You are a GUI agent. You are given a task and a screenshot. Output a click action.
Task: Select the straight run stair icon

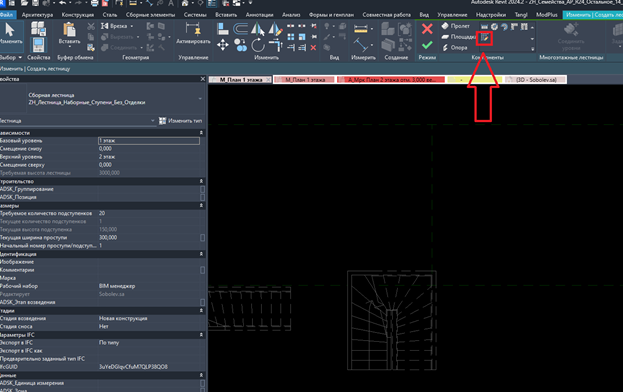[484, 27]
